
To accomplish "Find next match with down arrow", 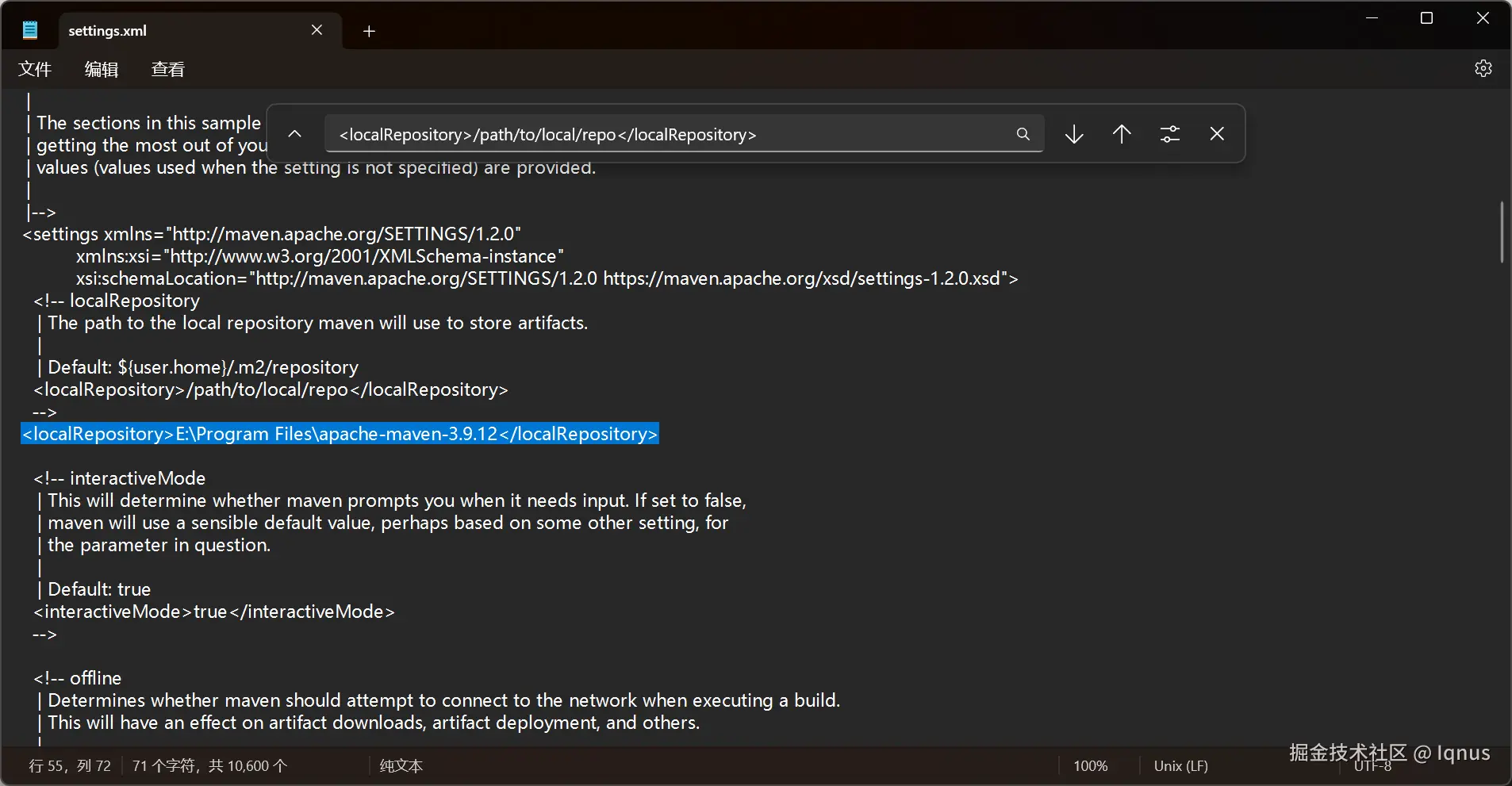I will click(x=1074, y=134).
